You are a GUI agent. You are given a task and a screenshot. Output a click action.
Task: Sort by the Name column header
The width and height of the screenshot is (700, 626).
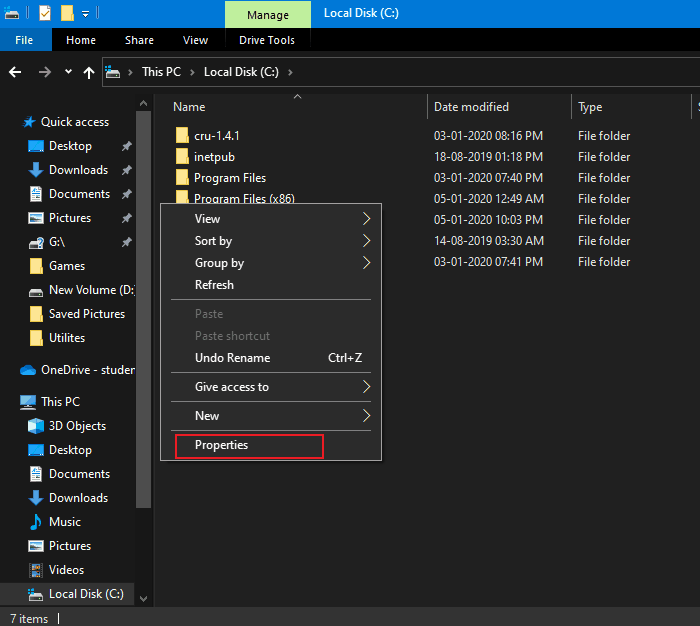coord(189,107)
